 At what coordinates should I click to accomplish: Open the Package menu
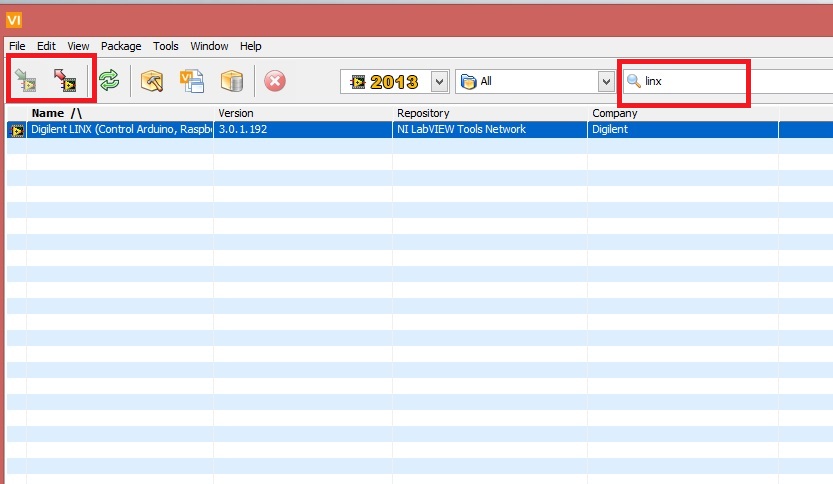click(121, 46)
